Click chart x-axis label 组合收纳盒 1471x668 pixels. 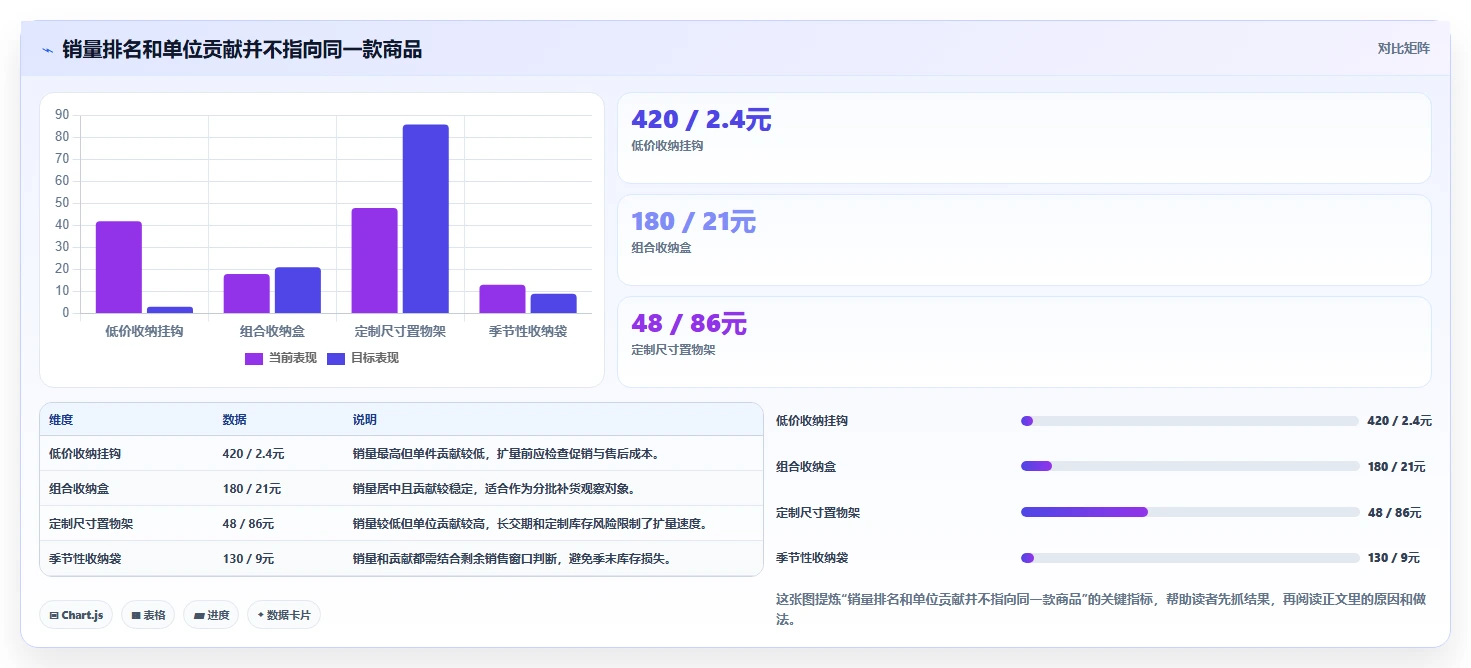click(272, 331)
